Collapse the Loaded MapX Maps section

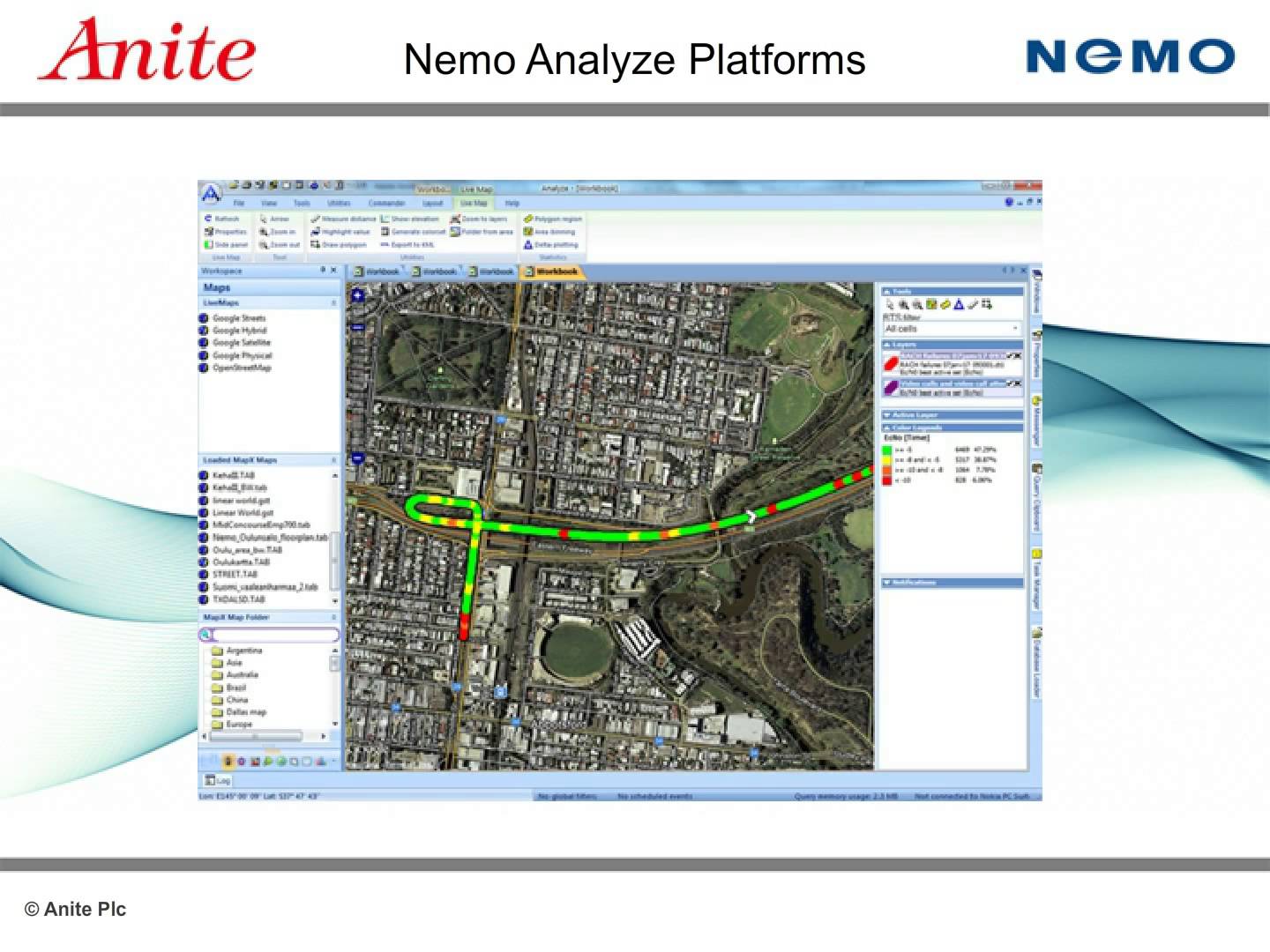tap(333, 460)
